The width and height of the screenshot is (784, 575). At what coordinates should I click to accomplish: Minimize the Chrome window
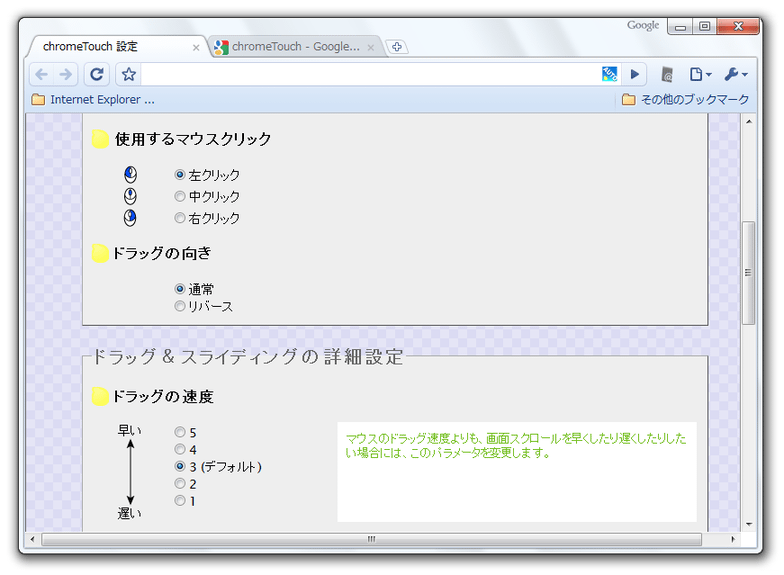(680, 26)
